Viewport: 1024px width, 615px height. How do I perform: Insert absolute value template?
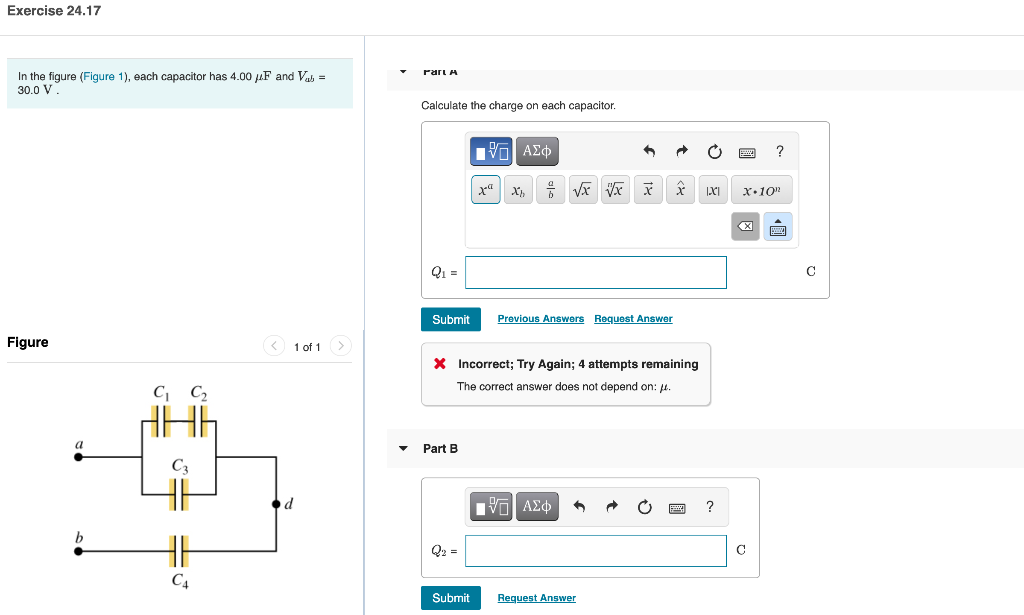click(713, 190)
